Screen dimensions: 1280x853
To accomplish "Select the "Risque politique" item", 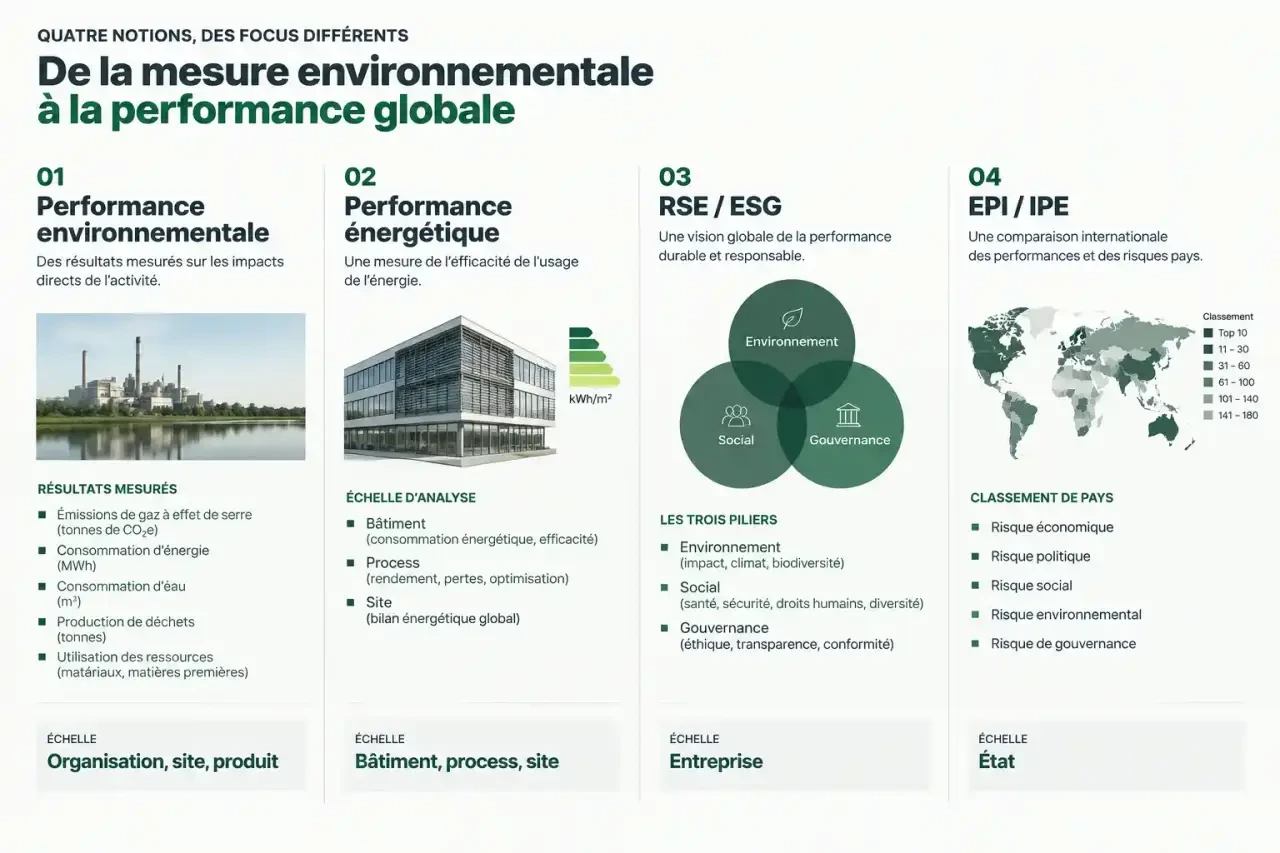I will [1041, 556].
